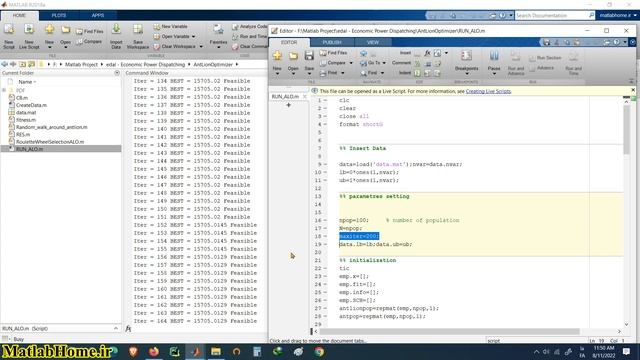Expand Find dropdown in Editor
Viewport: 640px width, 360px height.
(382, 73)
